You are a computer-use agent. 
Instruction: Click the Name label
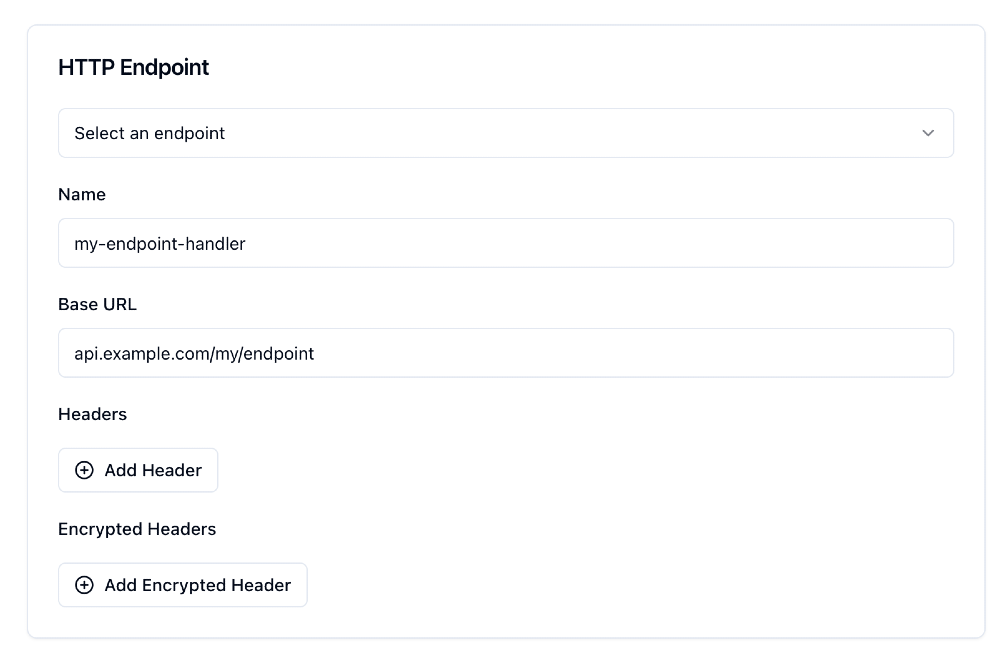pyautogui.click(x=82, y=194)
